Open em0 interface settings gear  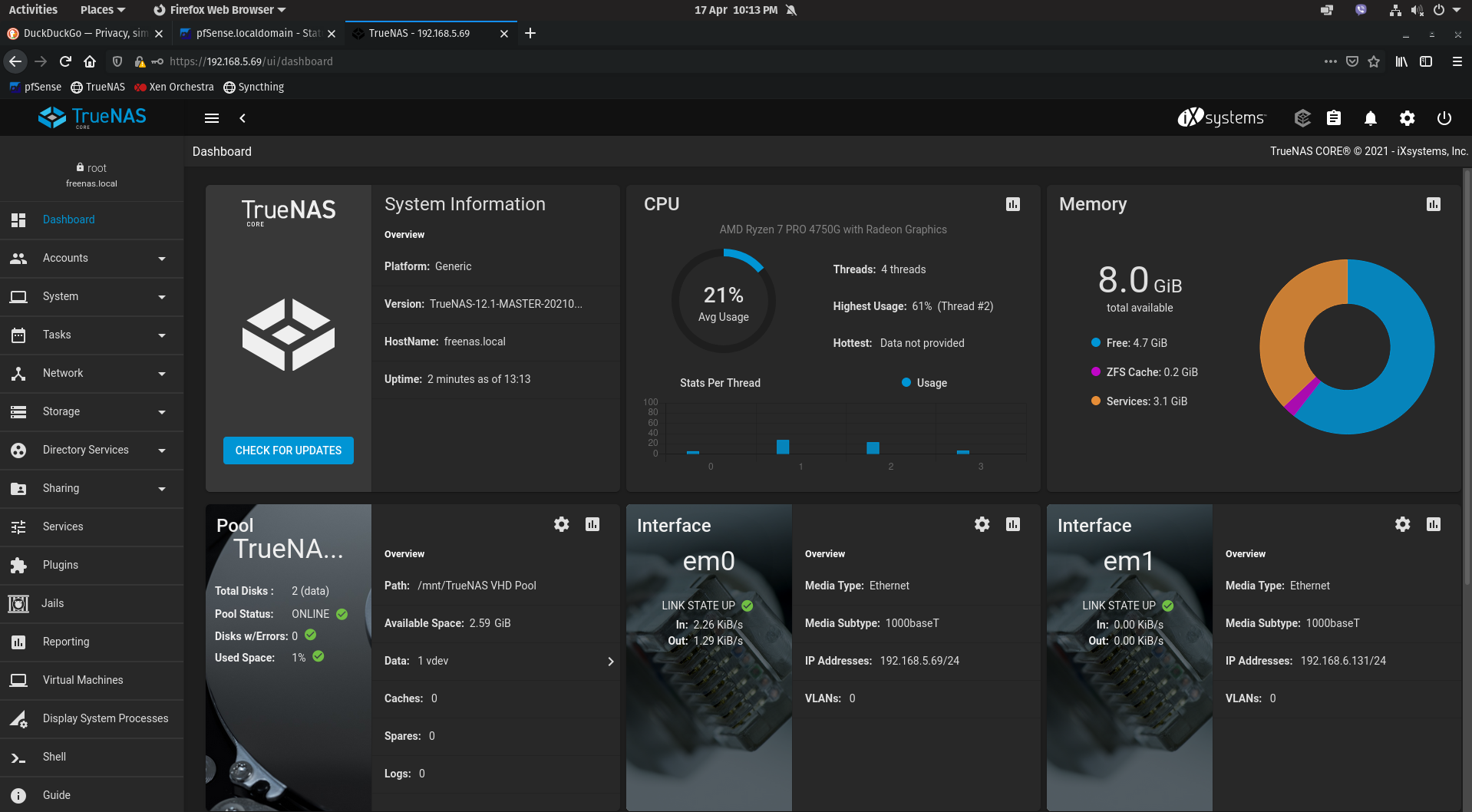click(x=982, y=524)
